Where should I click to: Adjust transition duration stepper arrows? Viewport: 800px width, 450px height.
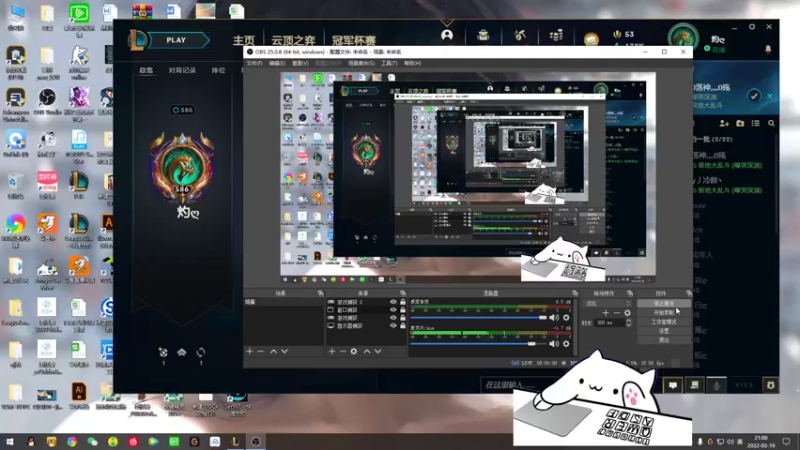629,322
